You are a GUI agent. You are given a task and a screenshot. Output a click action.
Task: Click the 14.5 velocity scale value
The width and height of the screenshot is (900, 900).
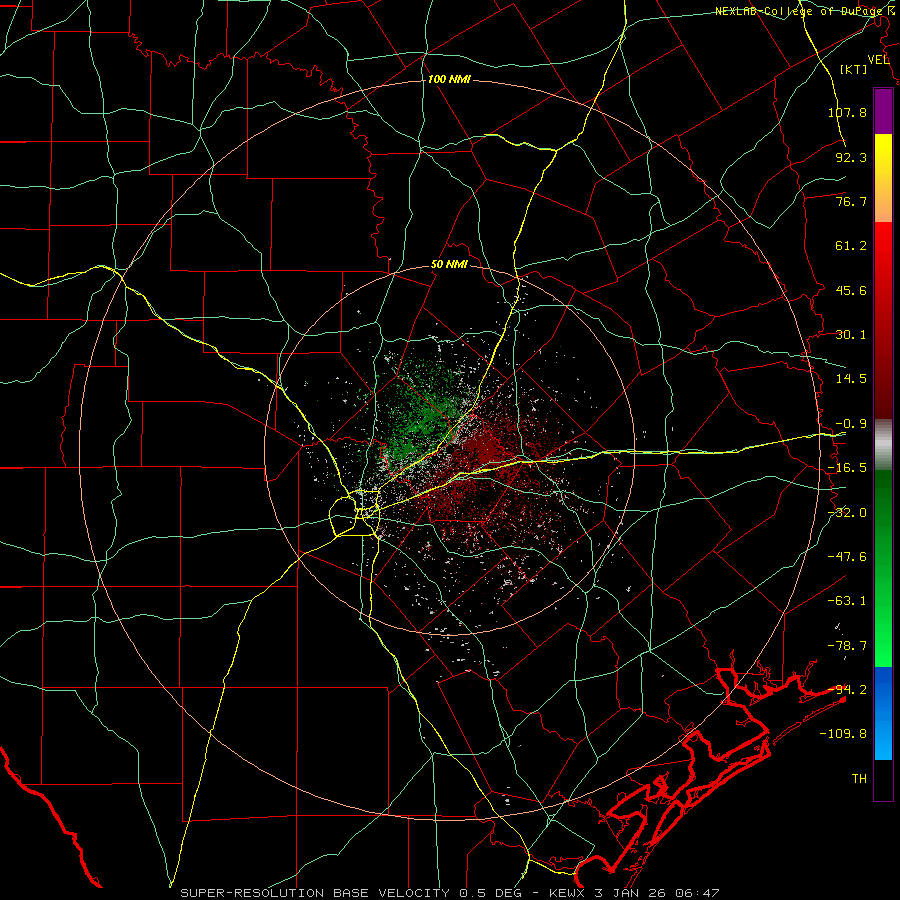click(851, 379)
